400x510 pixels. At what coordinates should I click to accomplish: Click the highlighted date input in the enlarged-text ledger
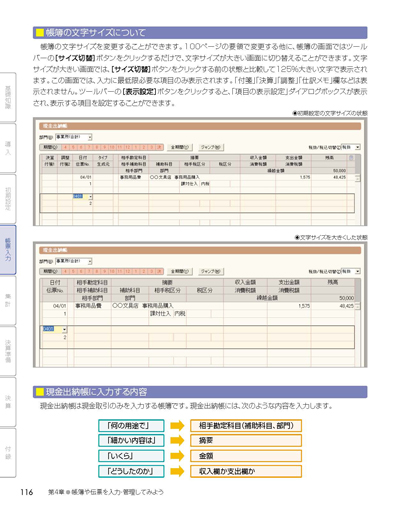[52, 329]
